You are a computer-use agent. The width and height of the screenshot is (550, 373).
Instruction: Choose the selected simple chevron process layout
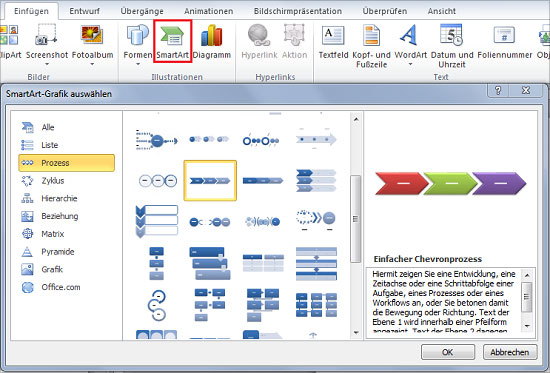[x=210, y=181]
